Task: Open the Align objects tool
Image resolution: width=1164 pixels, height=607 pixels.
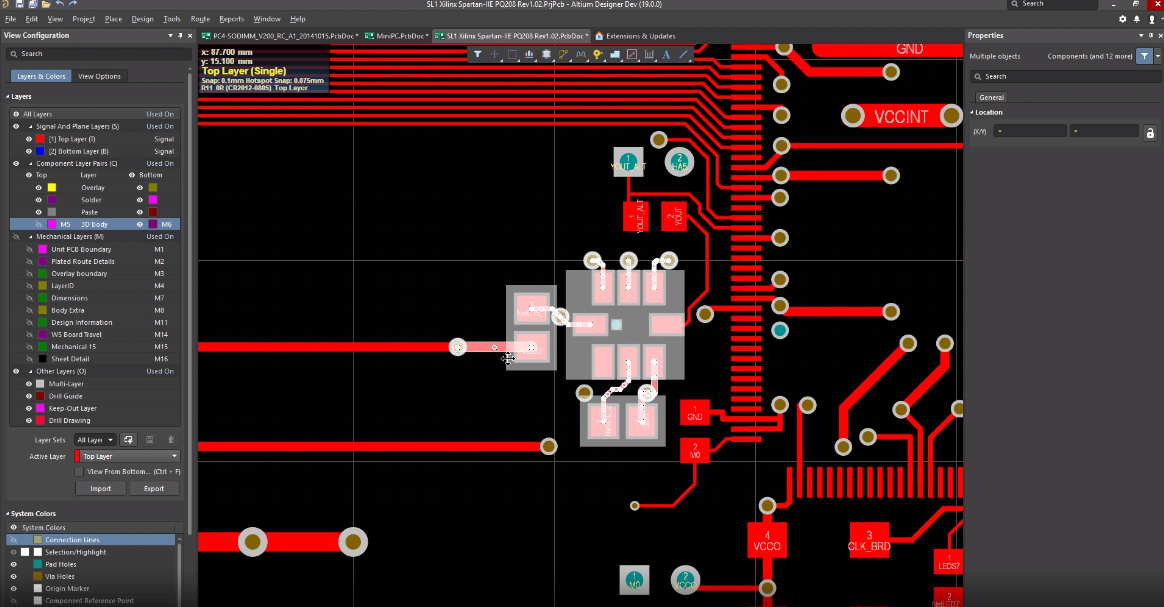Action: (529, 54)
